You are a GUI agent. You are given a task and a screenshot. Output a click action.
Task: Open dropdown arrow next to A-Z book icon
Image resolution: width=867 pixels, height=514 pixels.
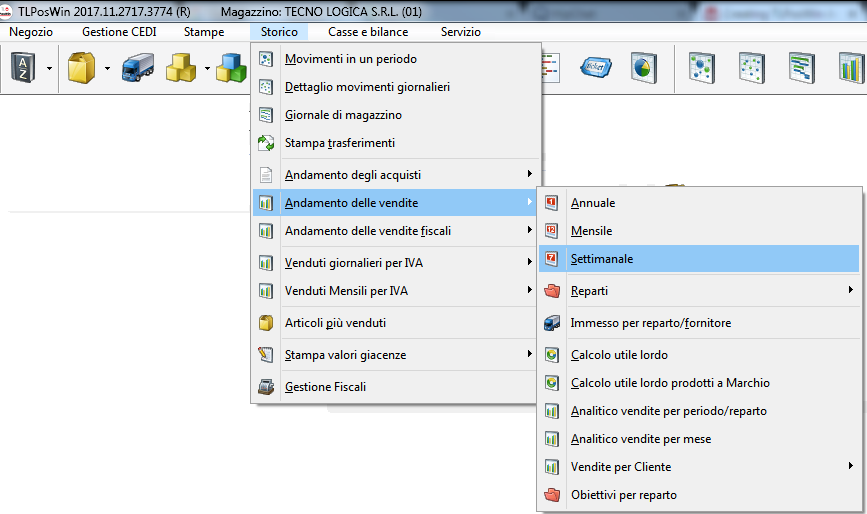pyautogui.click(x=48, y=69)
